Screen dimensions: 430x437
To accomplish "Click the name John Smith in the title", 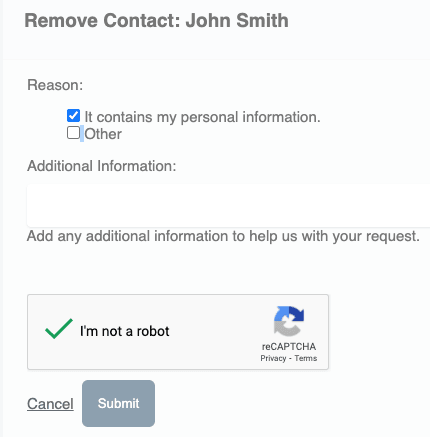I will coord(237,20).
